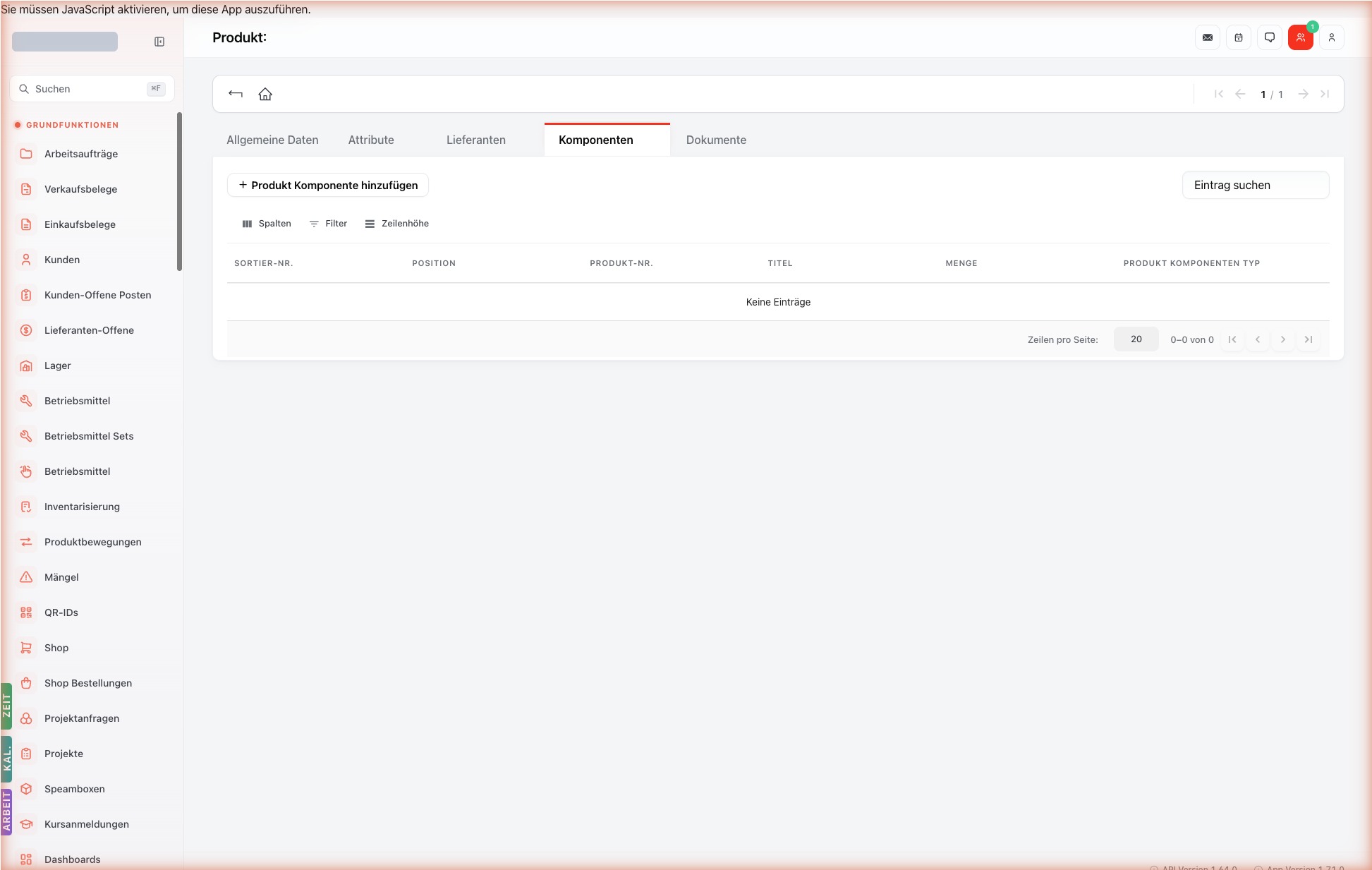Click the KAL. side tab
1372x870 pixels.
click(x=6, y=759)
